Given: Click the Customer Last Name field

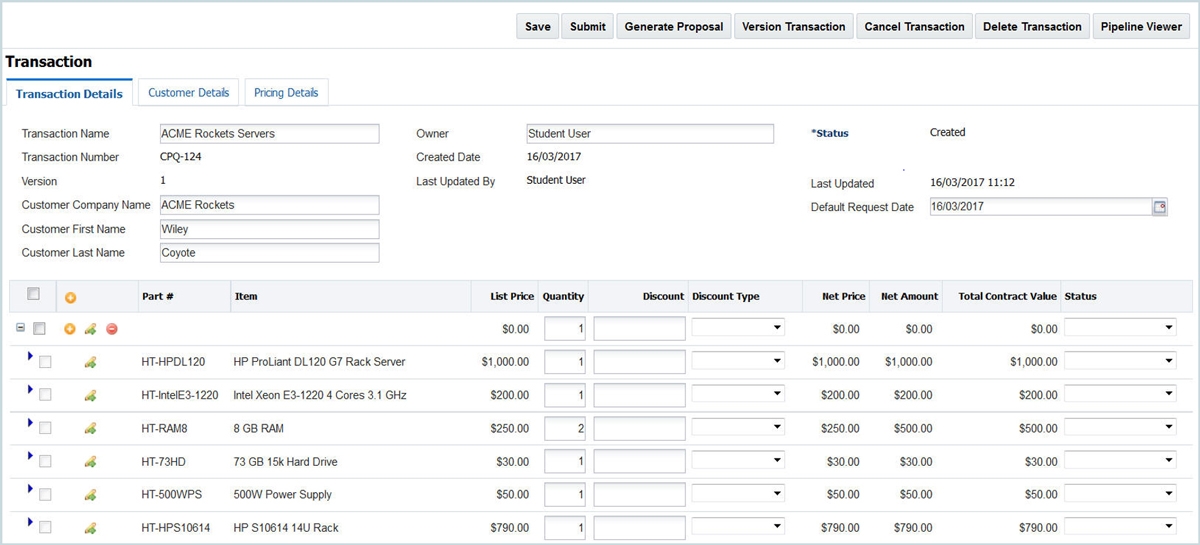Looking at the screenshot, I should 269,253.
